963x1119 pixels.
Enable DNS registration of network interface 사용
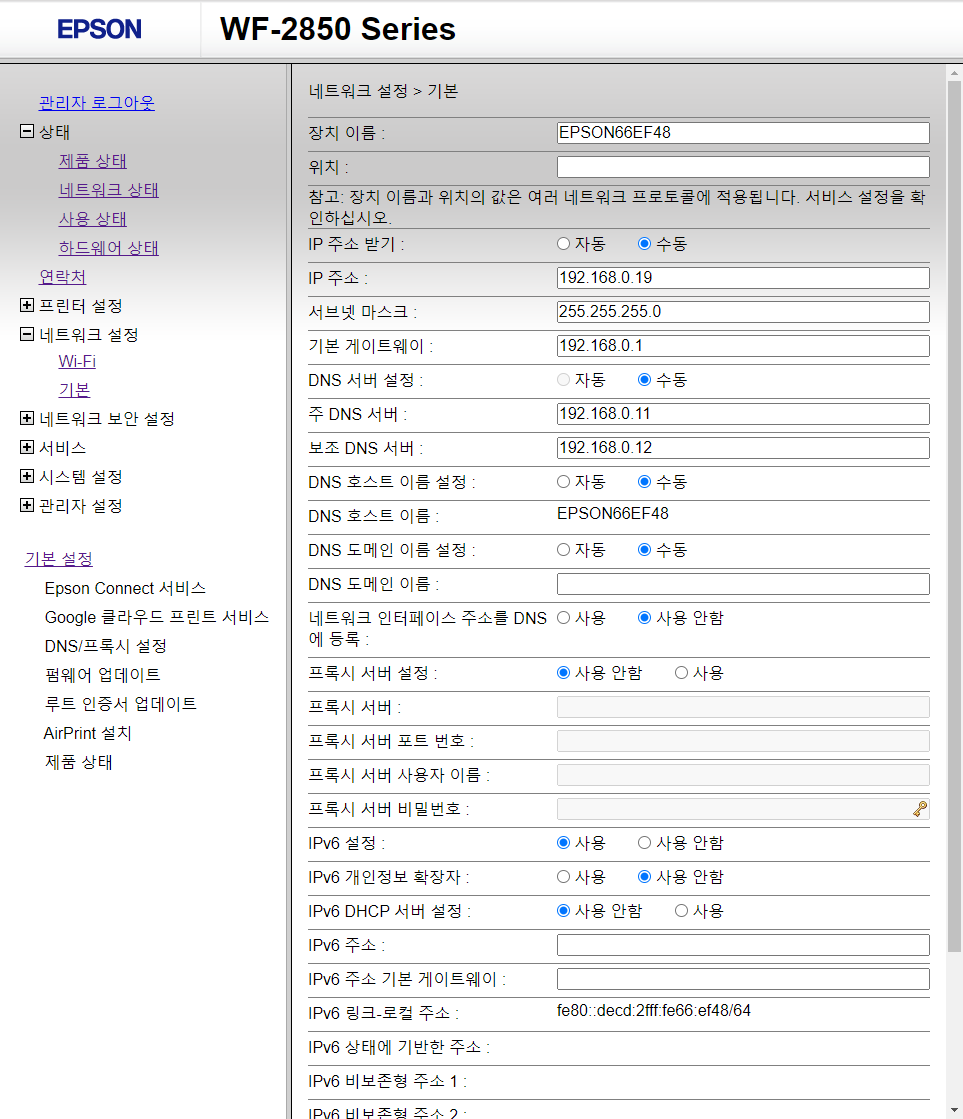[563, 617]
